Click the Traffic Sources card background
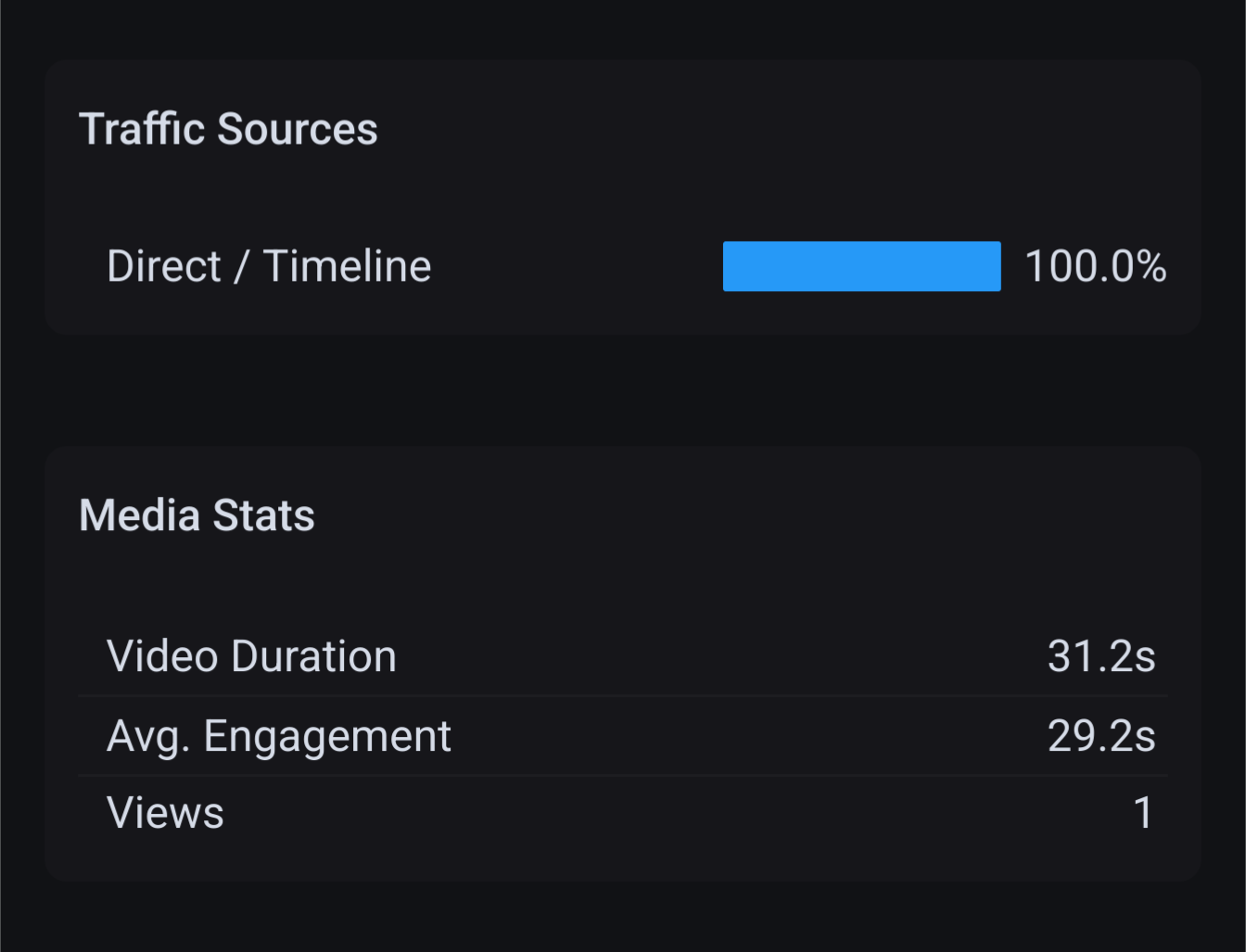The image size is (1246, 952). click(623, 197)
